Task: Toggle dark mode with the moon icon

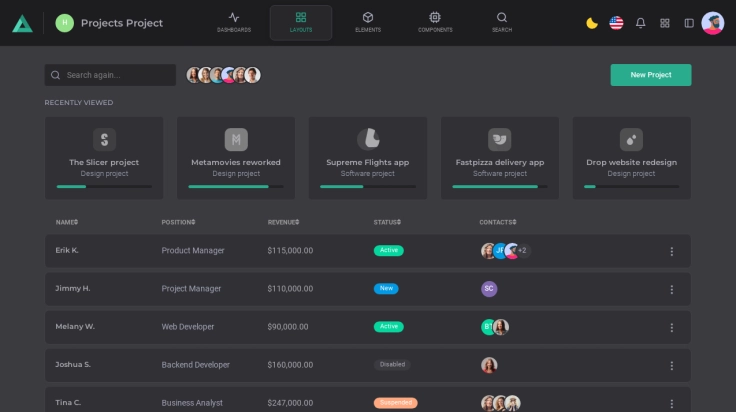Action: point(592,23)
